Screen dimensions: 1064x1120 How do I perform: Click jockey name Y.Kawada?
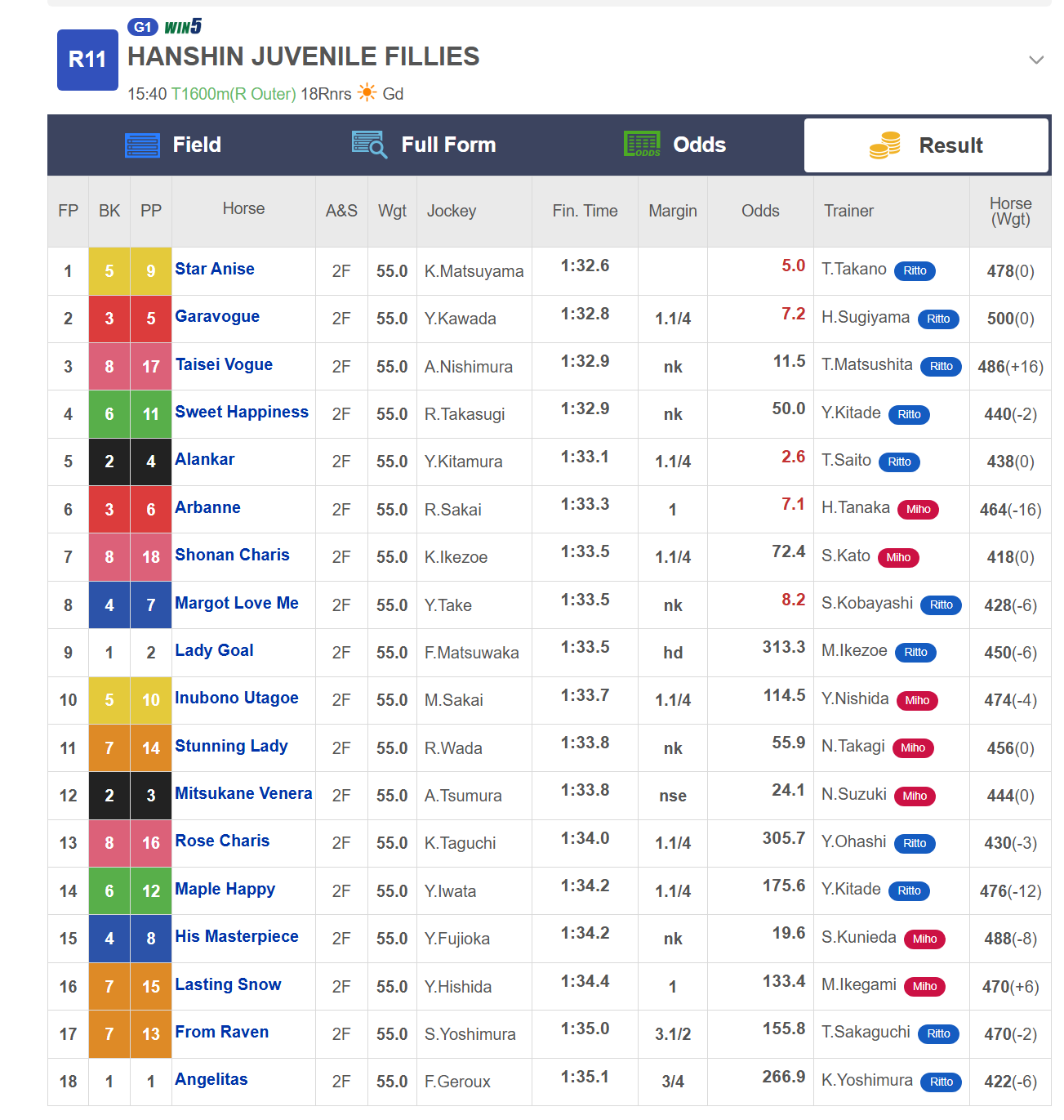460,319
